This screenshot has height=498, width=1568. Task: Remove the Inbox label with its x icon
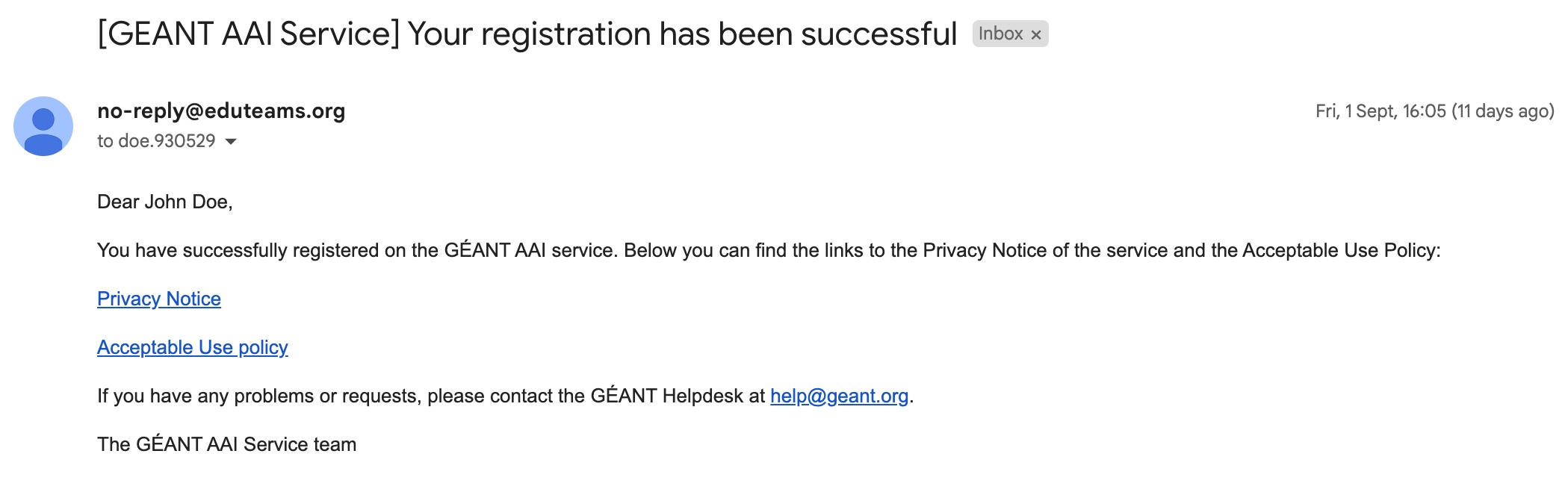[x=1036, y=34]
